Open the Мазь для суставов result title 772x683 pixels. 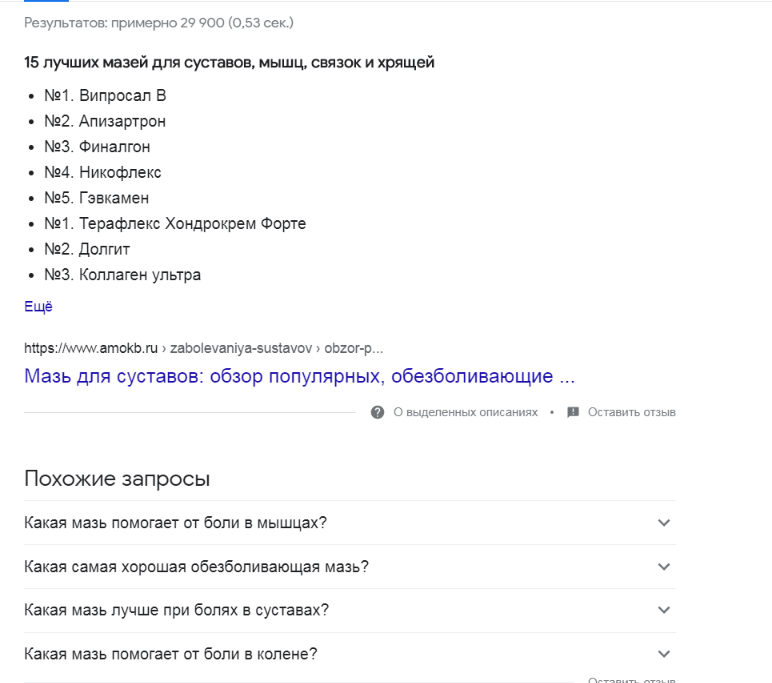tap(299, 376)
